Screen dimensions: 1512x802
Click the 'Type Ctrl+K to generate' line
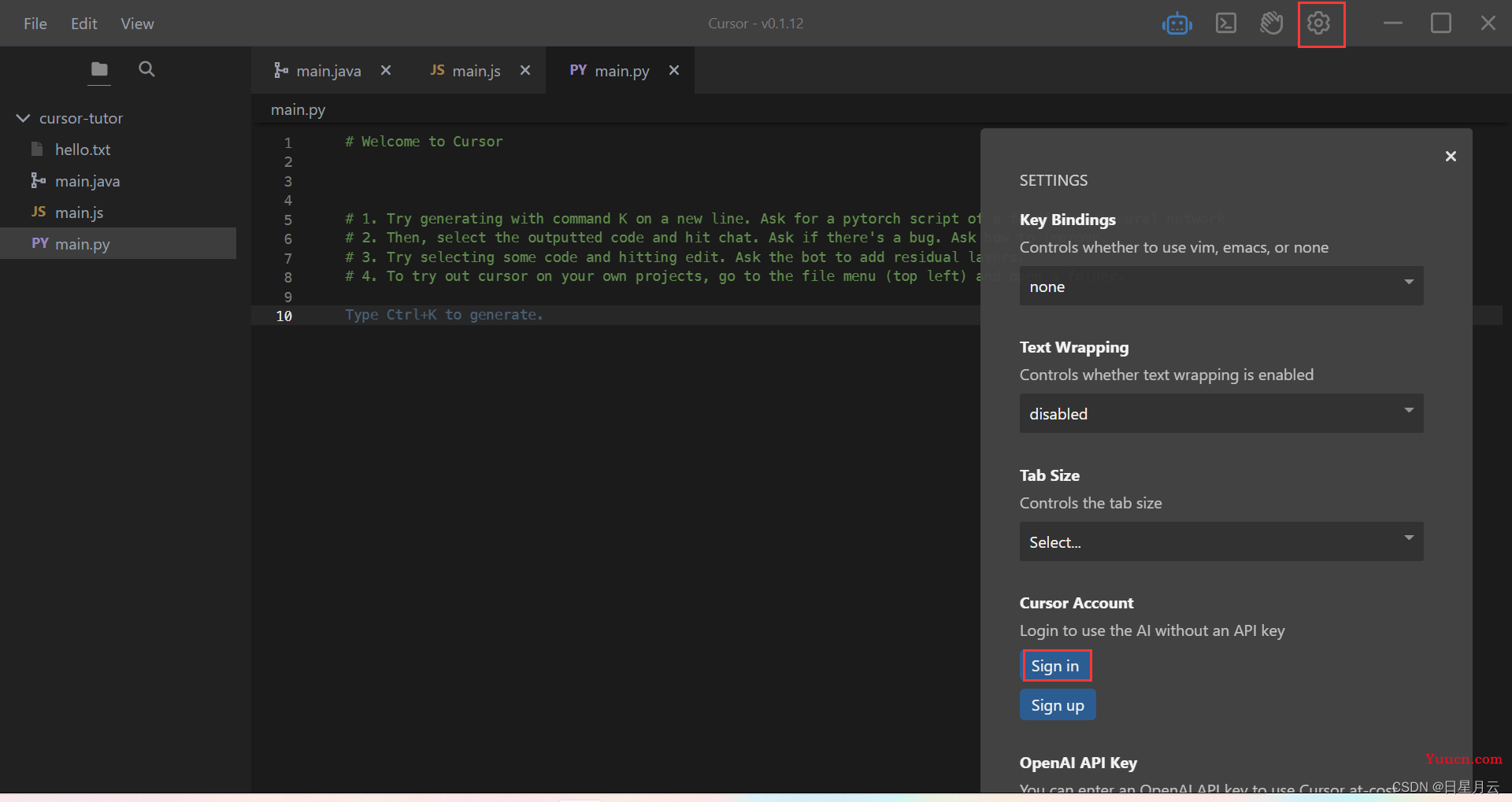(444, 315)
